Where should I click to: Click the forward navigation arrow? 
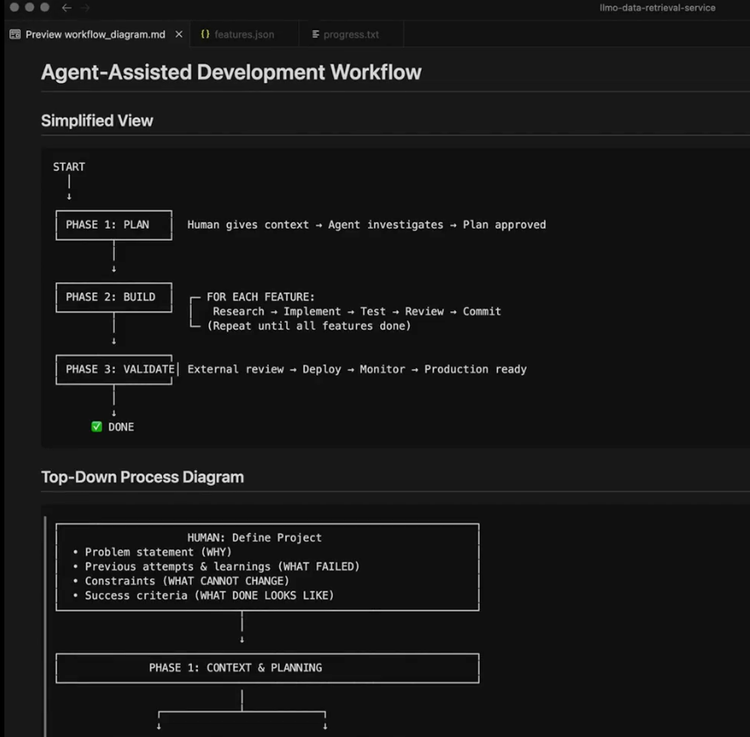(x=86, y=8)
